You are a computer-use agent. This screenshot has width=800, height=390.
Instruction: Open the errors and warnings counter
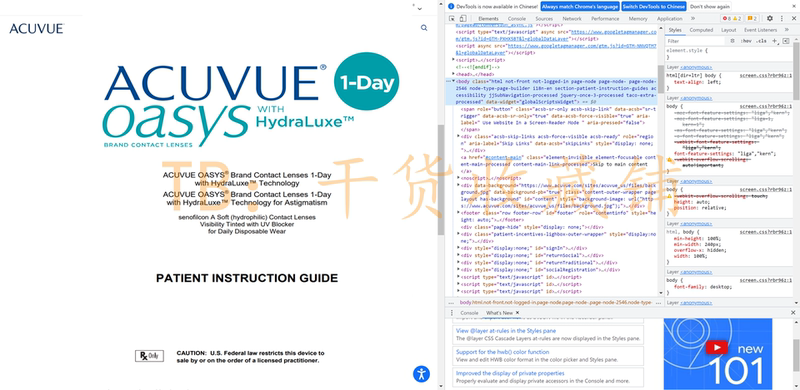pos(731,19)
